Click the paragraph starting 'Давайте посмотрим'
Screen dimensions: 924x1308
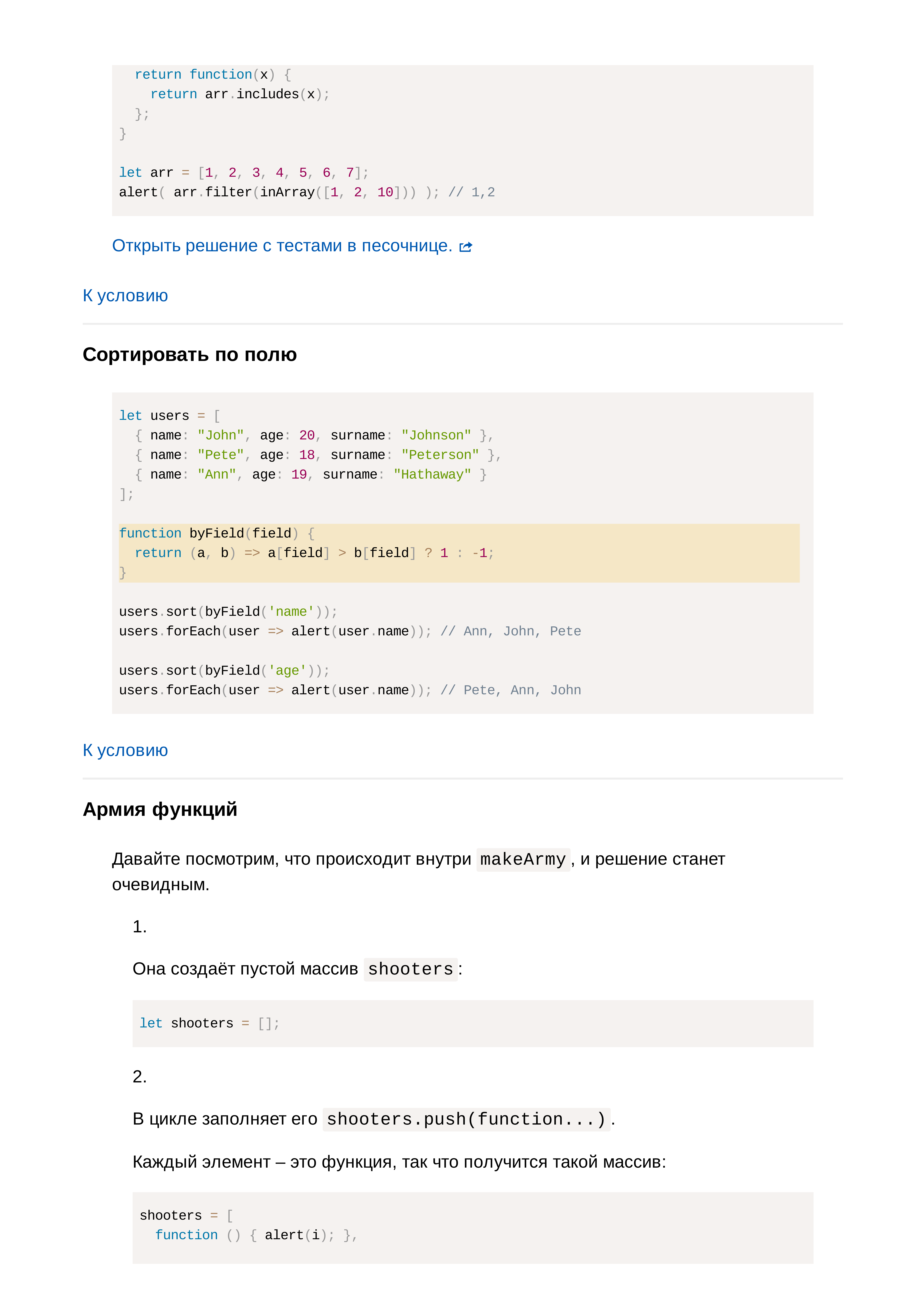pyautogui.click(x=418, y=872)
